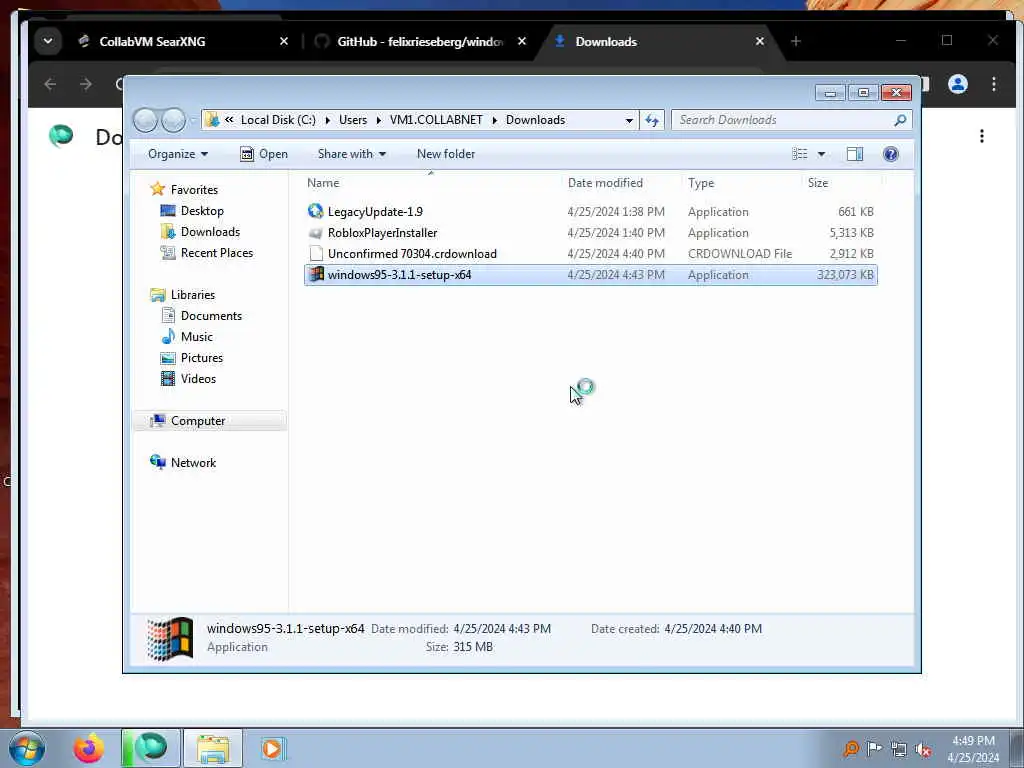Close the CollabVM SearXNG tab
This screenshot has width=1024, height=768.
pos(284,41)
